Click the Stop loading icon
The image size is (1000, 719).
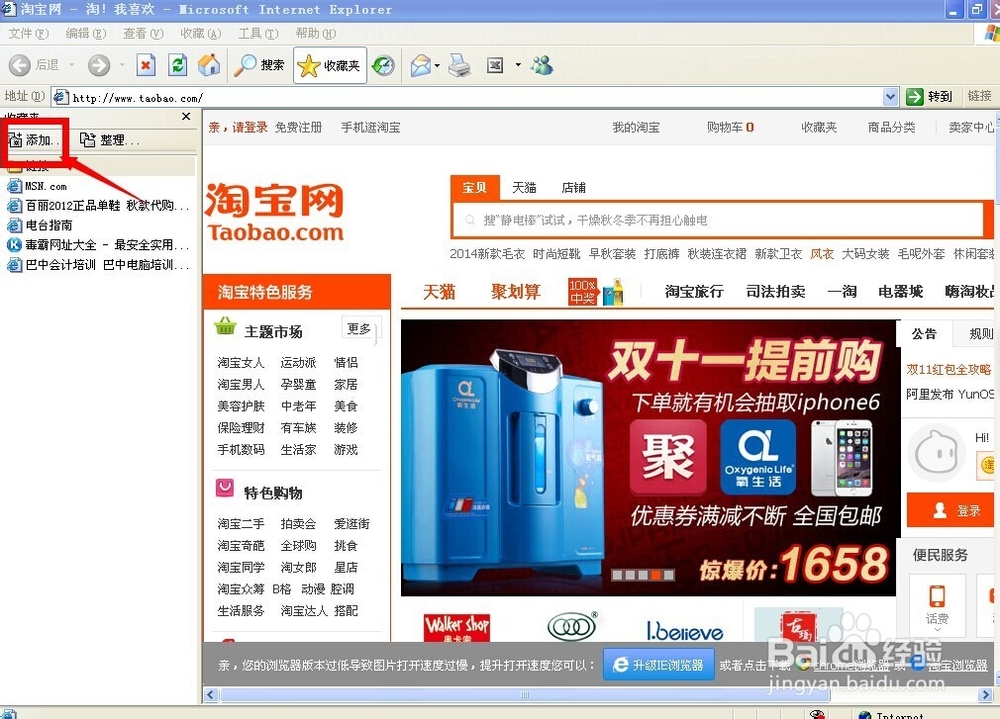tap(146, 64)
